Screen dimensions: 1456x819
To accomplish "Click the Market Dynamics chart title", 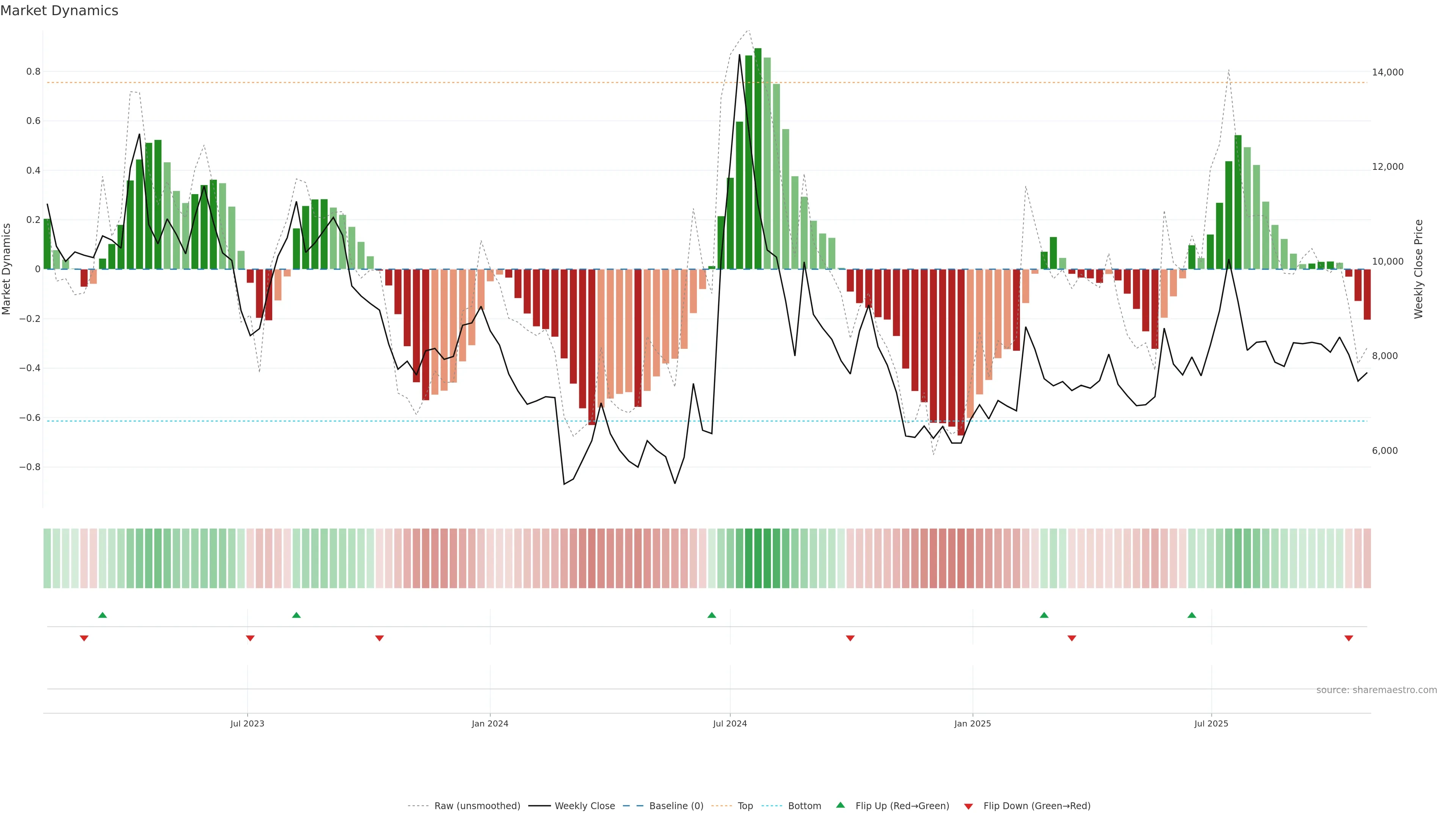I will (x=60, y=11).
